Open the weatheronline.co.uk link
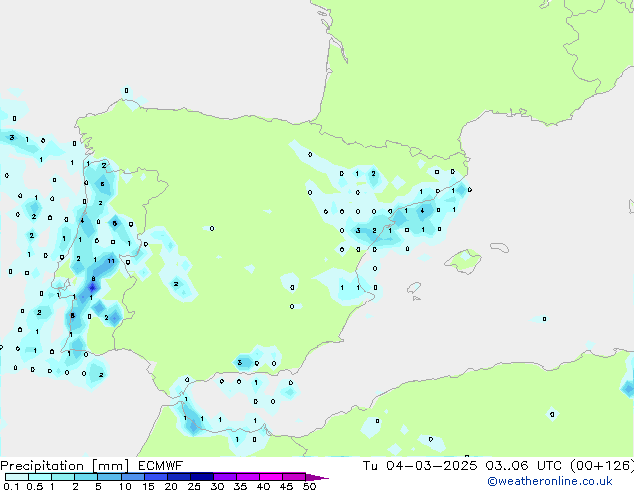 pos(550,481)
